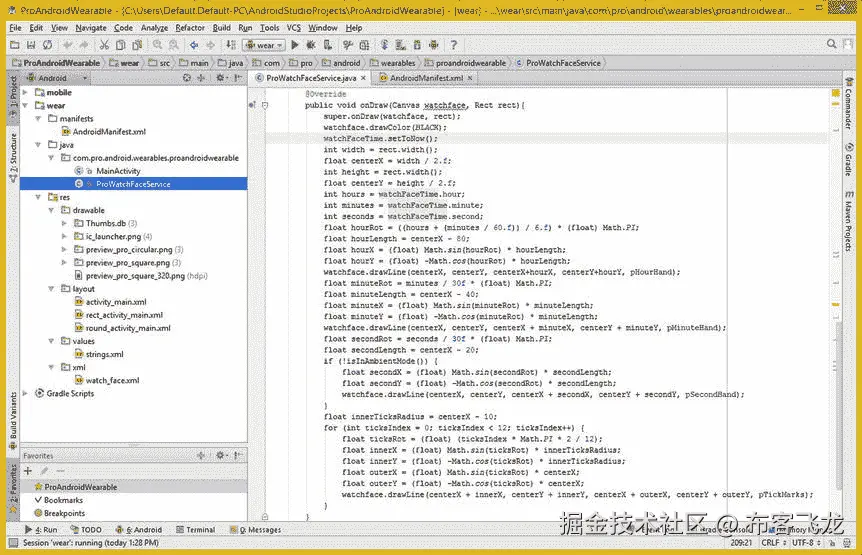Open the Gradle side panel
Viewport: 862px width, 555px height.
(849, 160)
